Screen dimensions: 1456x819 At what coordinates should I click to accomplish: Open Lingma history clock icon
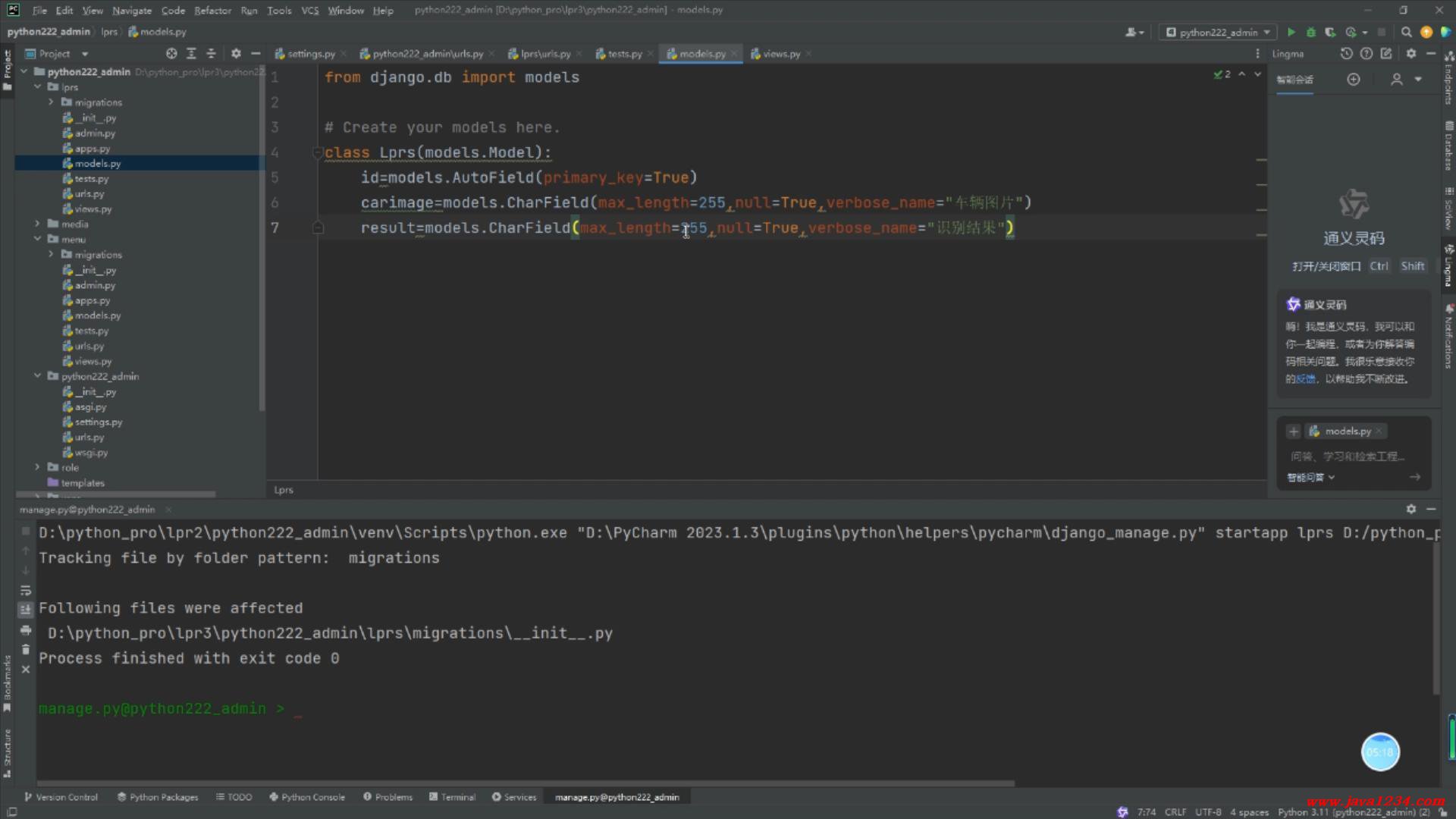point(1346,54)
